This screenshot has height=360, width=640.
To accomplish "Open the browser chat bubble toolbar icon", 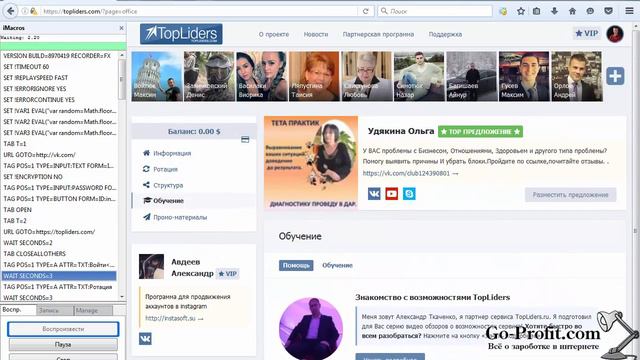I will [590, 11].
